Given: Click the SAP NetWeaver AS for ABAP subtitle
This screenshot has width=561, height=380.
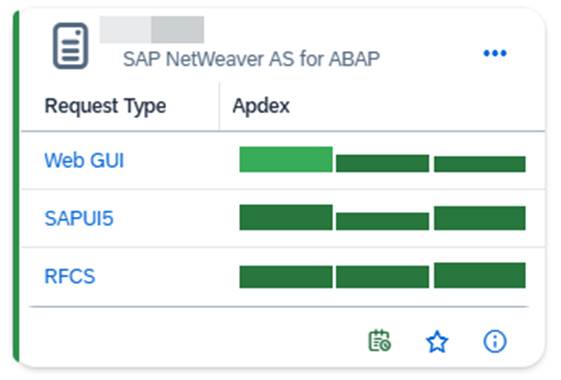Looking at the screenshot, I should click(251, 59).
